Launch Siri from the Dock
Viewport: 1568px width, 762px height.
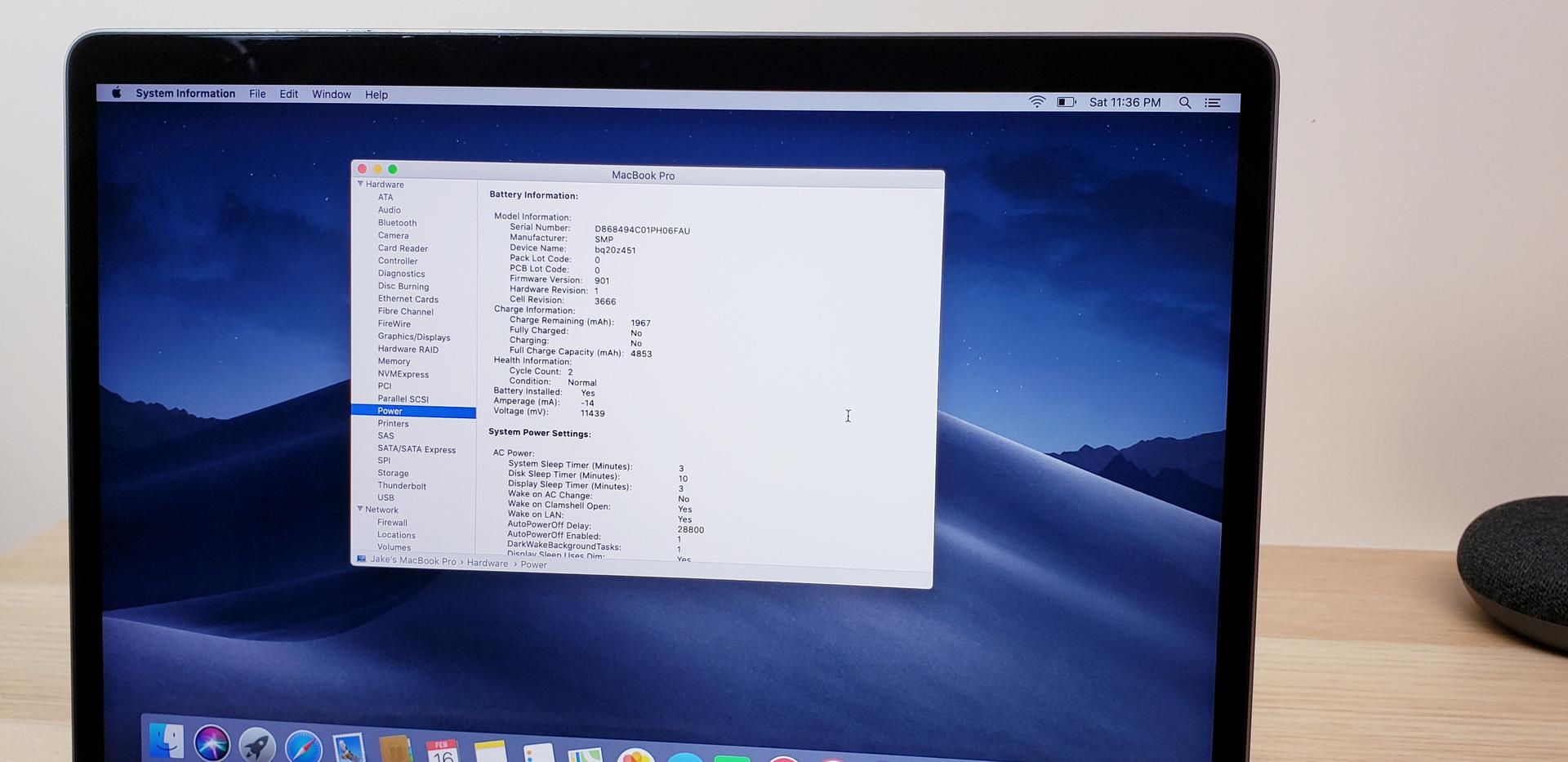pos(212,744)
